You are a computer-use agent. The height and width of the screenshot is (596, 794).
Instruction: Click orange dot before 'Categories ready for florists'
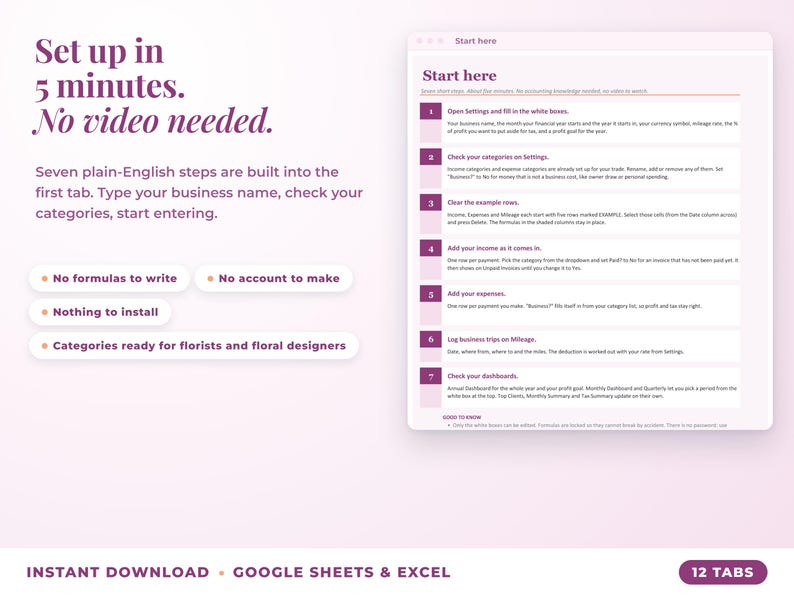click(45, 346)
